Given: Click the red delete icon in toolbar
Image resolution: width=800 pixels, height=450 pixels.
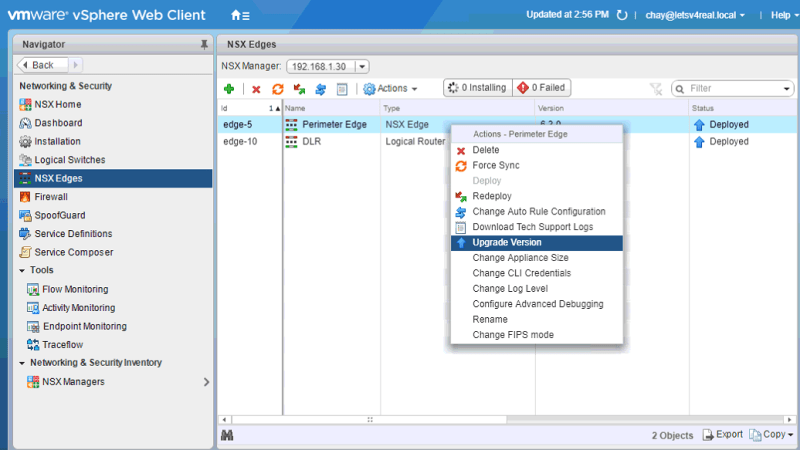Looking at the screenshot, I should tap(256, 89).
